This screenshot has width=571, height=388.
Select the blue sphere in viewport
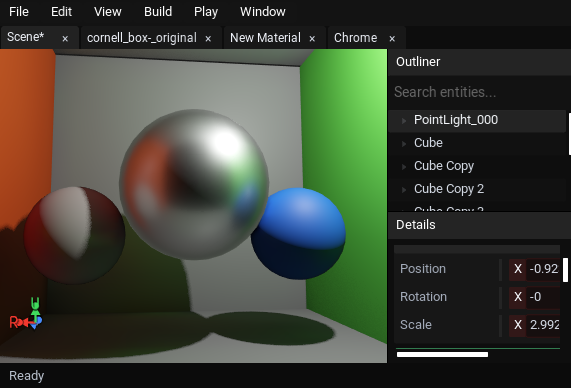[x=298, y=234]
